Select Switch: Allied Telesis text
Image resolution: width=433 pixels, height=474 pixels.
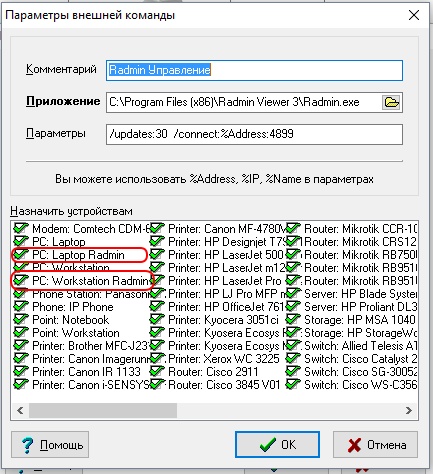coord(361,346)
